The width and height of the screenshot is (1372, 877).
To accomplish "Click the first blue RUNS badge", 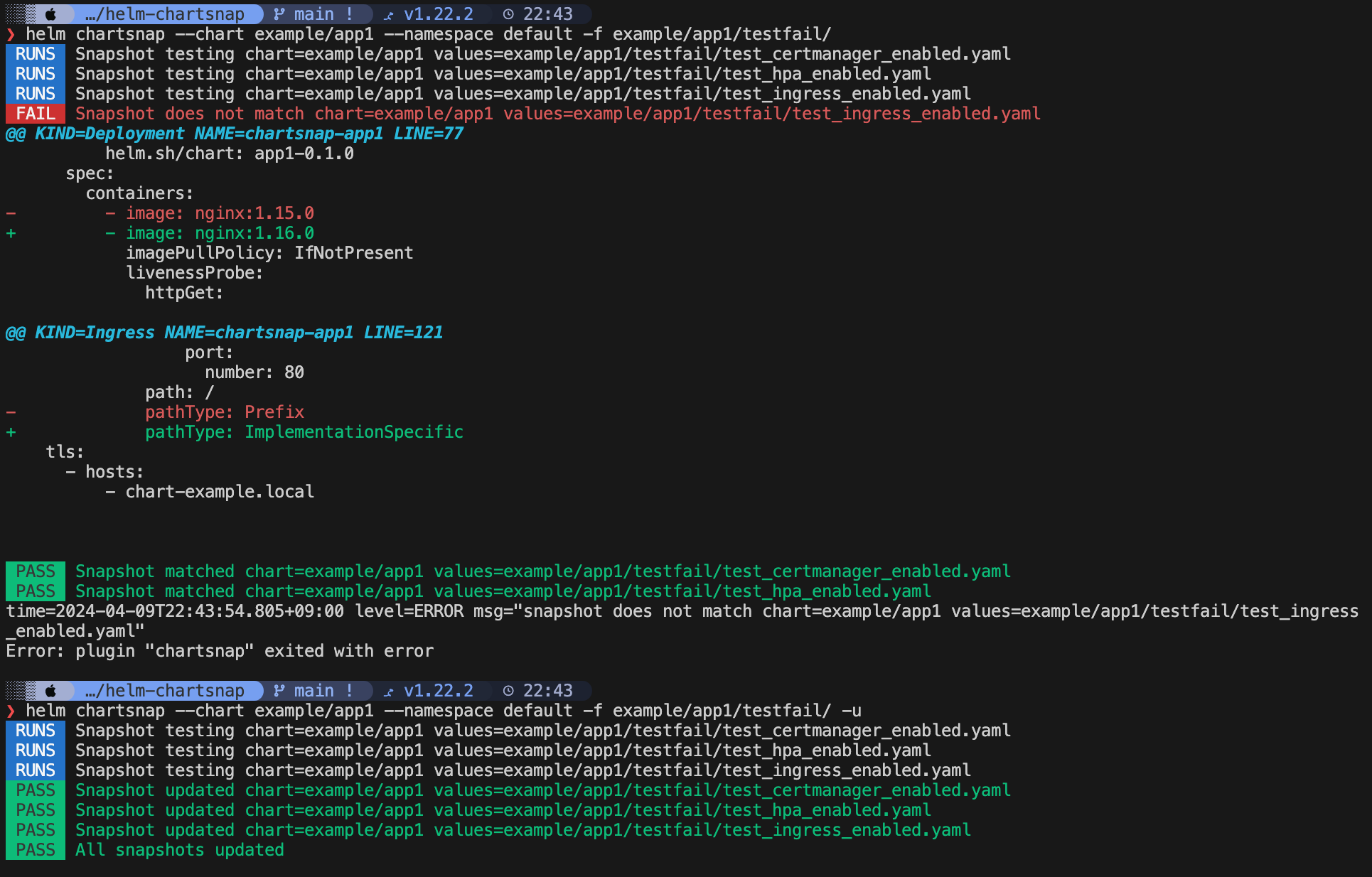I will click(x=36, y=54).
